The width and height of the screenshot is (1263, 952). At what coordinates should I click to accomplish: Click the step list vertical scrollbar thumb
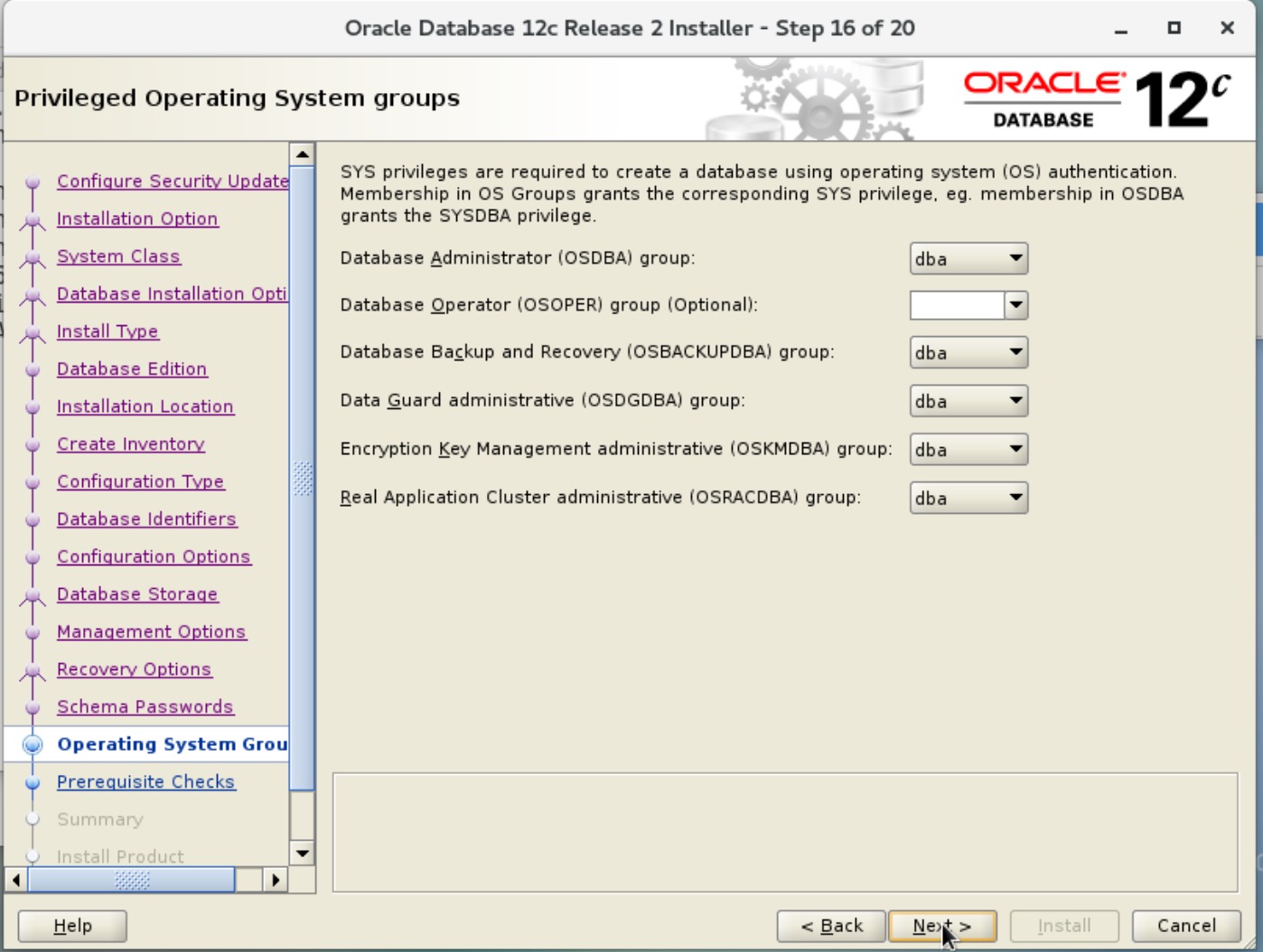(x=302, y=478)
